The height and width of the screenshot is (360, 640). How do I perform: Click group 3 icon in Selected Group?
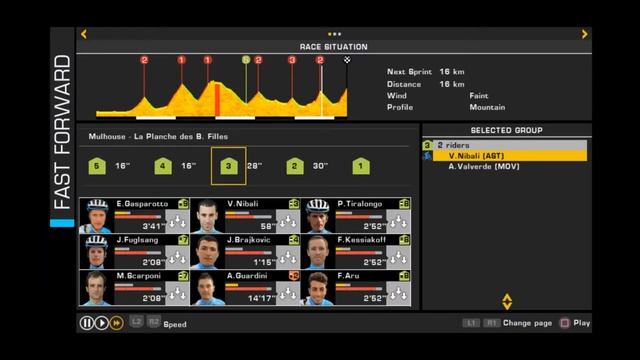(x=427, y=145)
